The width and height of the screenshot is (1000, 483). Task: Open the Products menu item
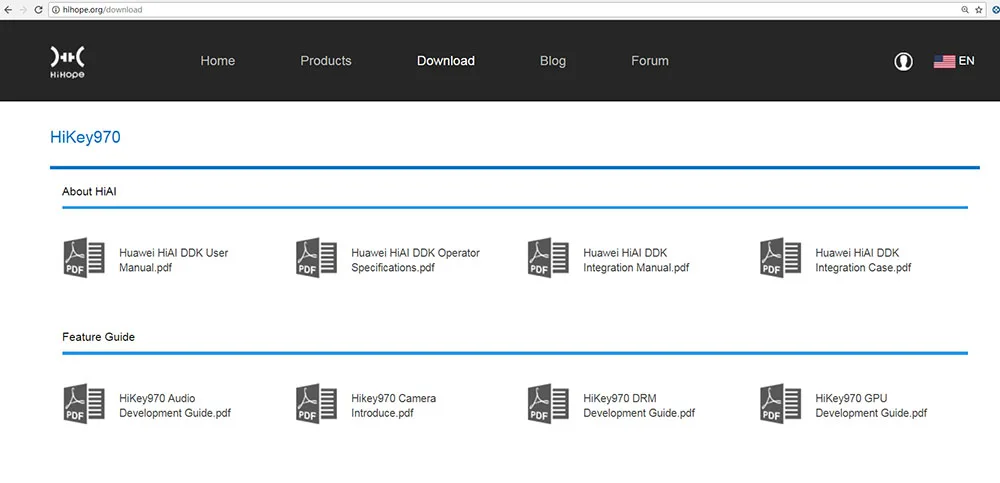(x=326, y=61)
